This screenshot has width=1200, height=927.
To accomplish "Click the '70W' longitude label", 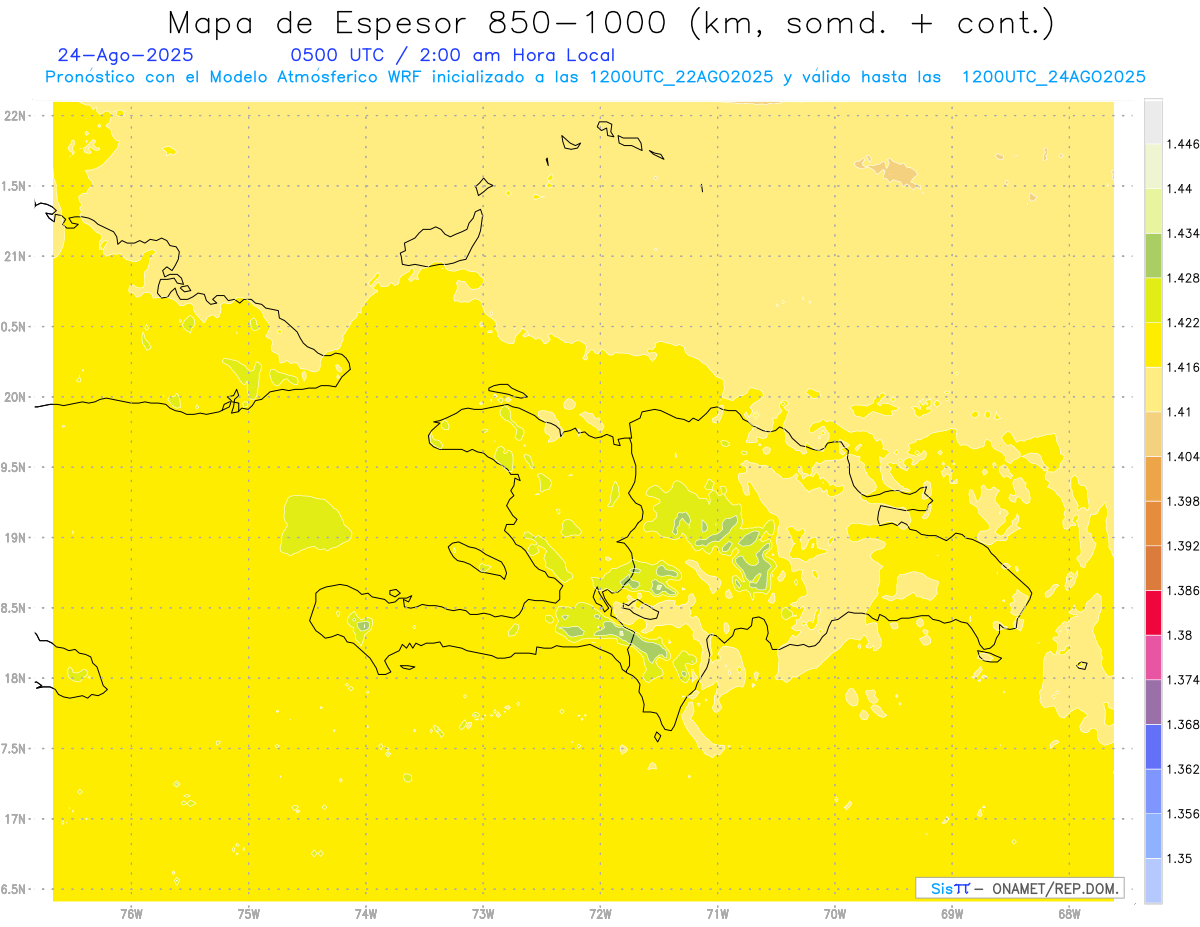I will click(835, 914).
